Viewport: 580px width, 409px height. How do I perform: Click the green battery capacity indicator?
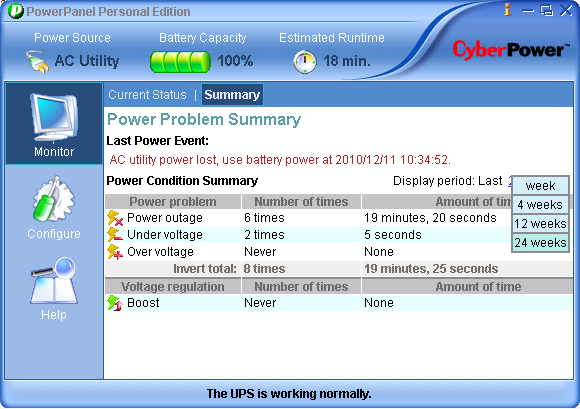[x=180, y=61]
